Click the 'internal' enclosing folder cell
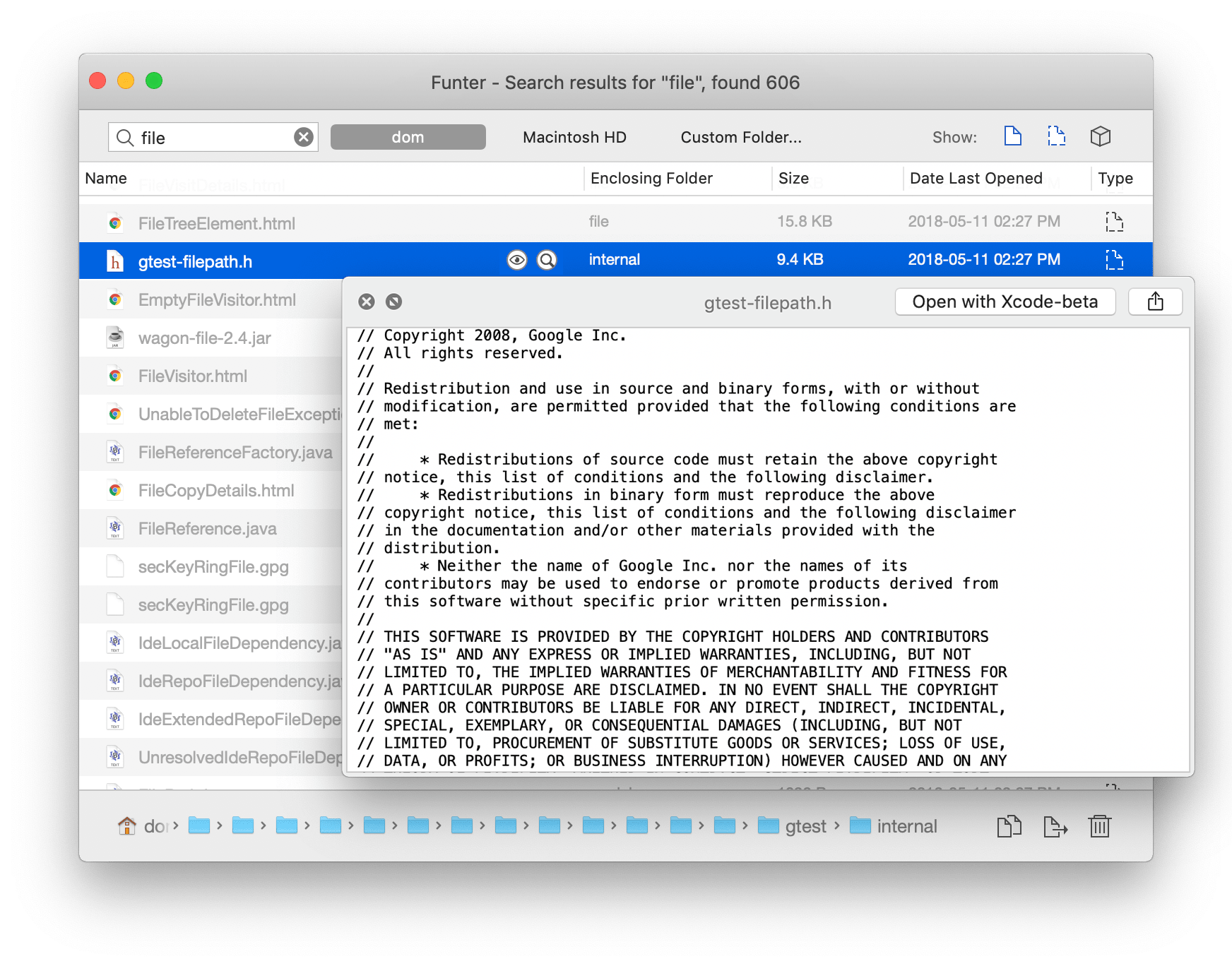Screen dimensions: 1232x966 (615, 260)
